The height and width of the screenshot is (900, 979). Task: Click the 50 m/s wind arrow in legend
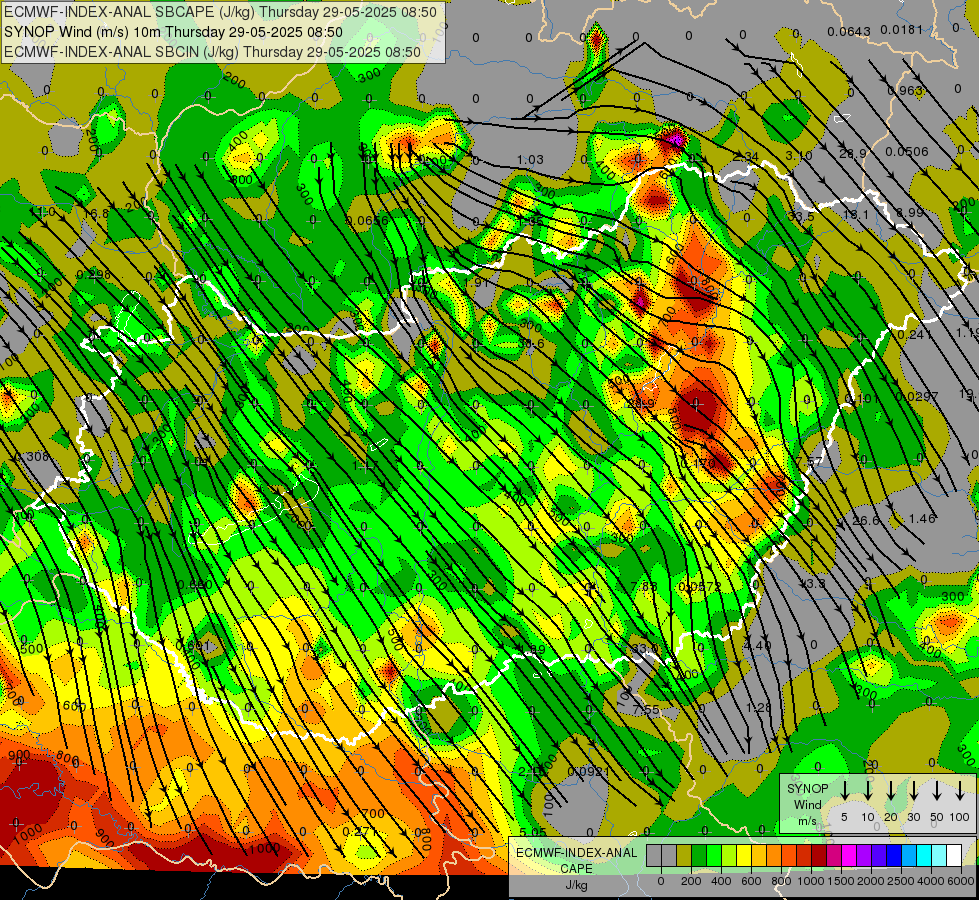tap(937, 790)
